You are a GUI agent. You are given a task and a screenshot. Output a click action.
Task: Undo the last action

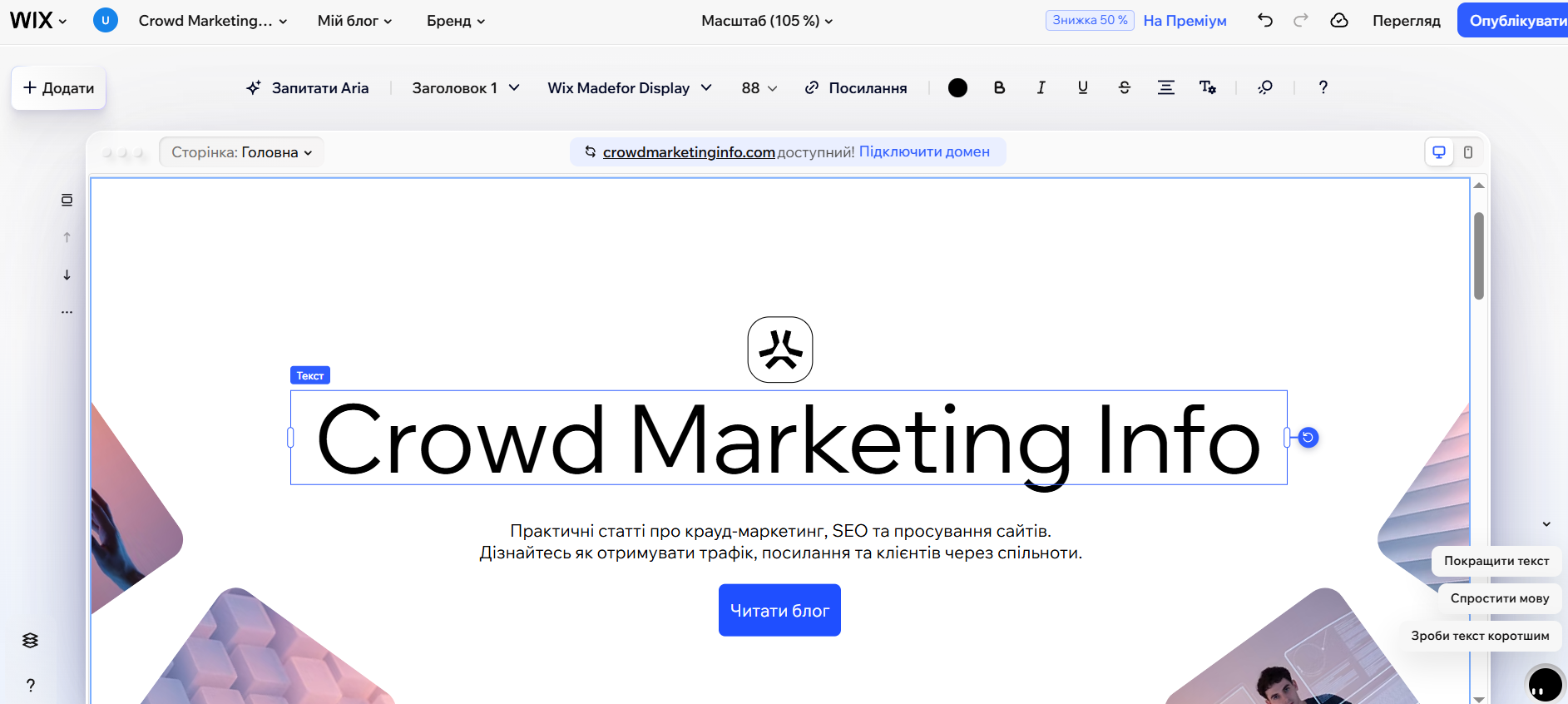(1265, 21)
